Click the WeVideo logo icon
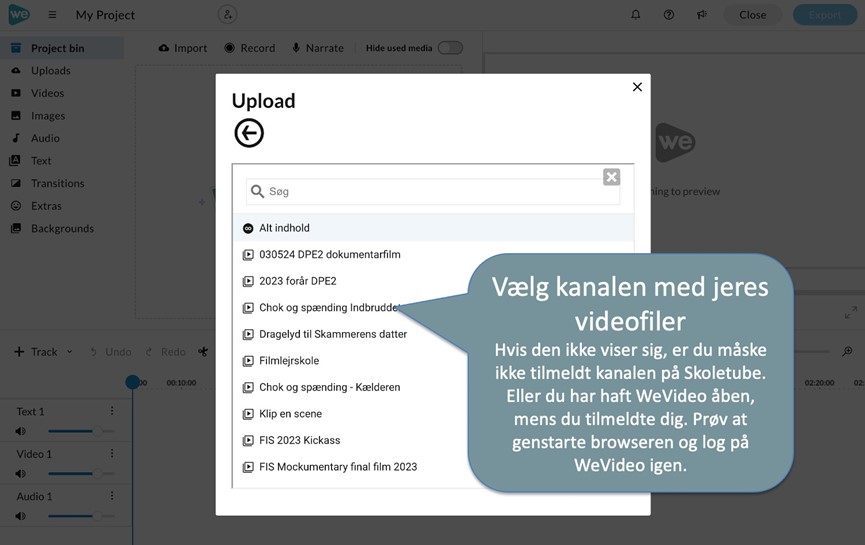 [19, 14]
